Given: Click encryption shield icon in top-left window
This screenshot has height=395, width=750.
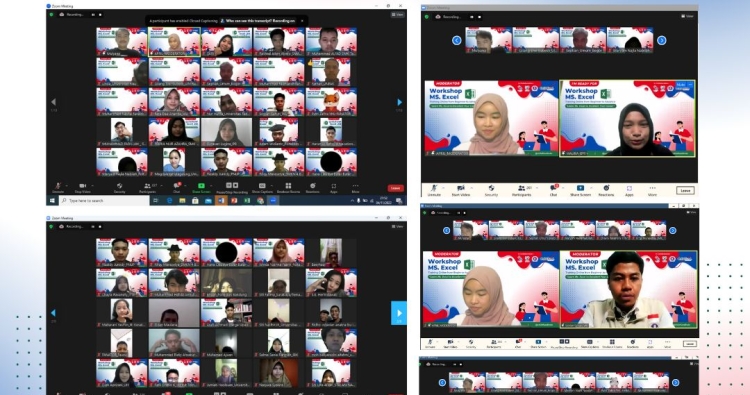Looking at the screenshot, I should point(51,15).
